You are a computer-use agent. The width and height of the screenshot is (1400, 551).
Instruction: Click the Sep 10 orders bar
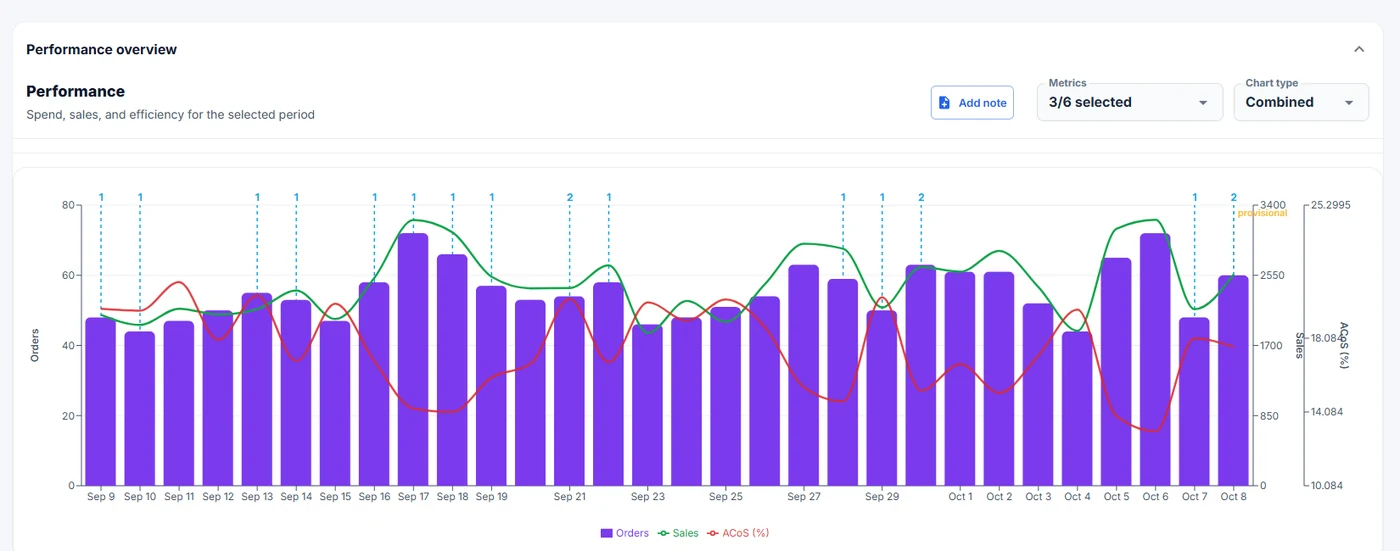(x=140, y=408)
